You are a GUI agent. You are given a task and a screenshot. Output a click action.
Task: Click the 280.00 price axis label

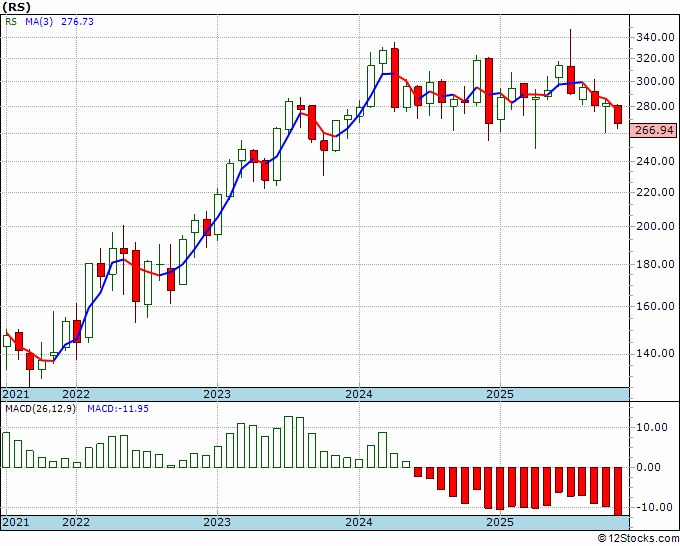coord(655,106)
